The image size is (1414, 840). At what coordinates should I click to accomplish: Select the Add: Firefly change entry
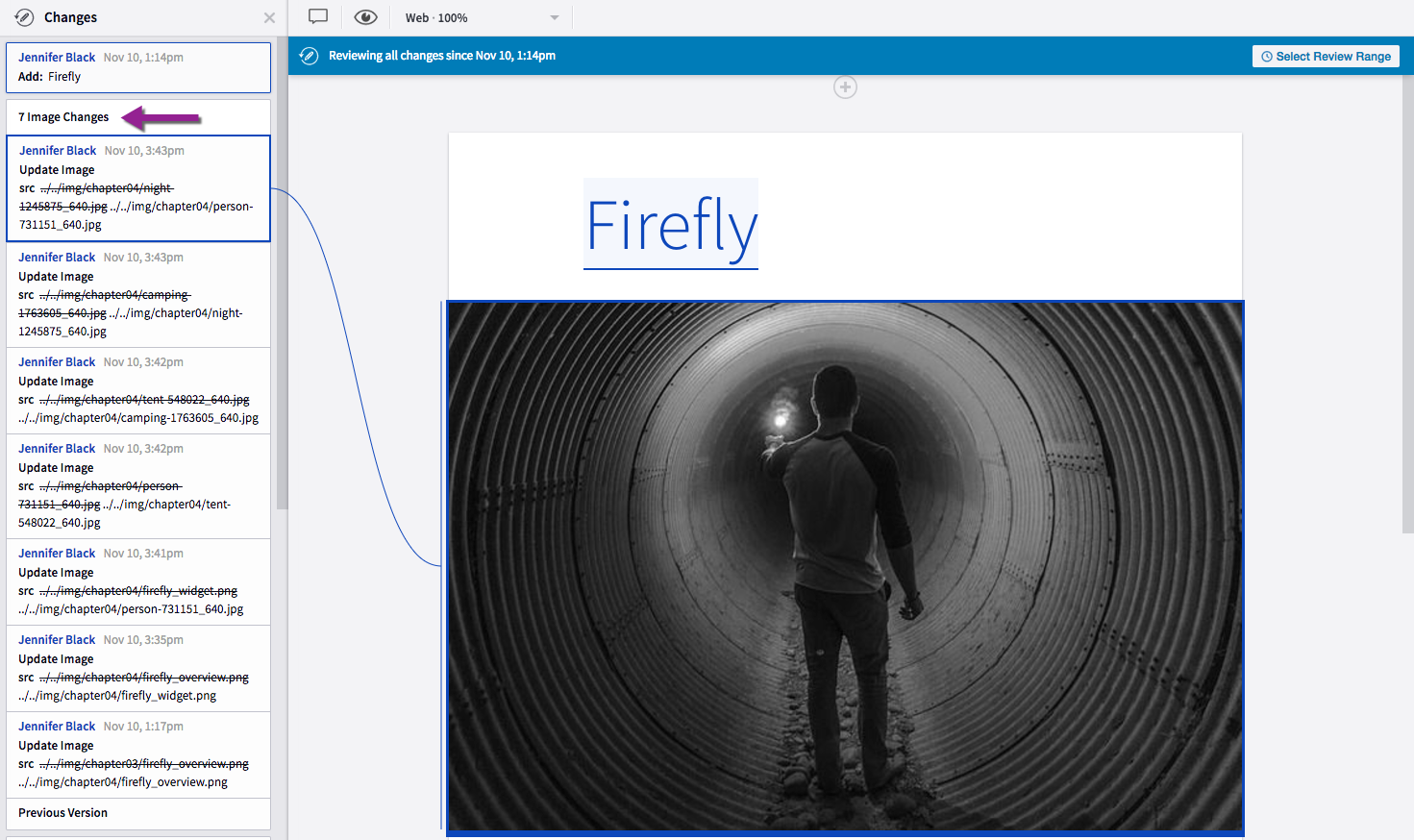click(x=138, y=67)
